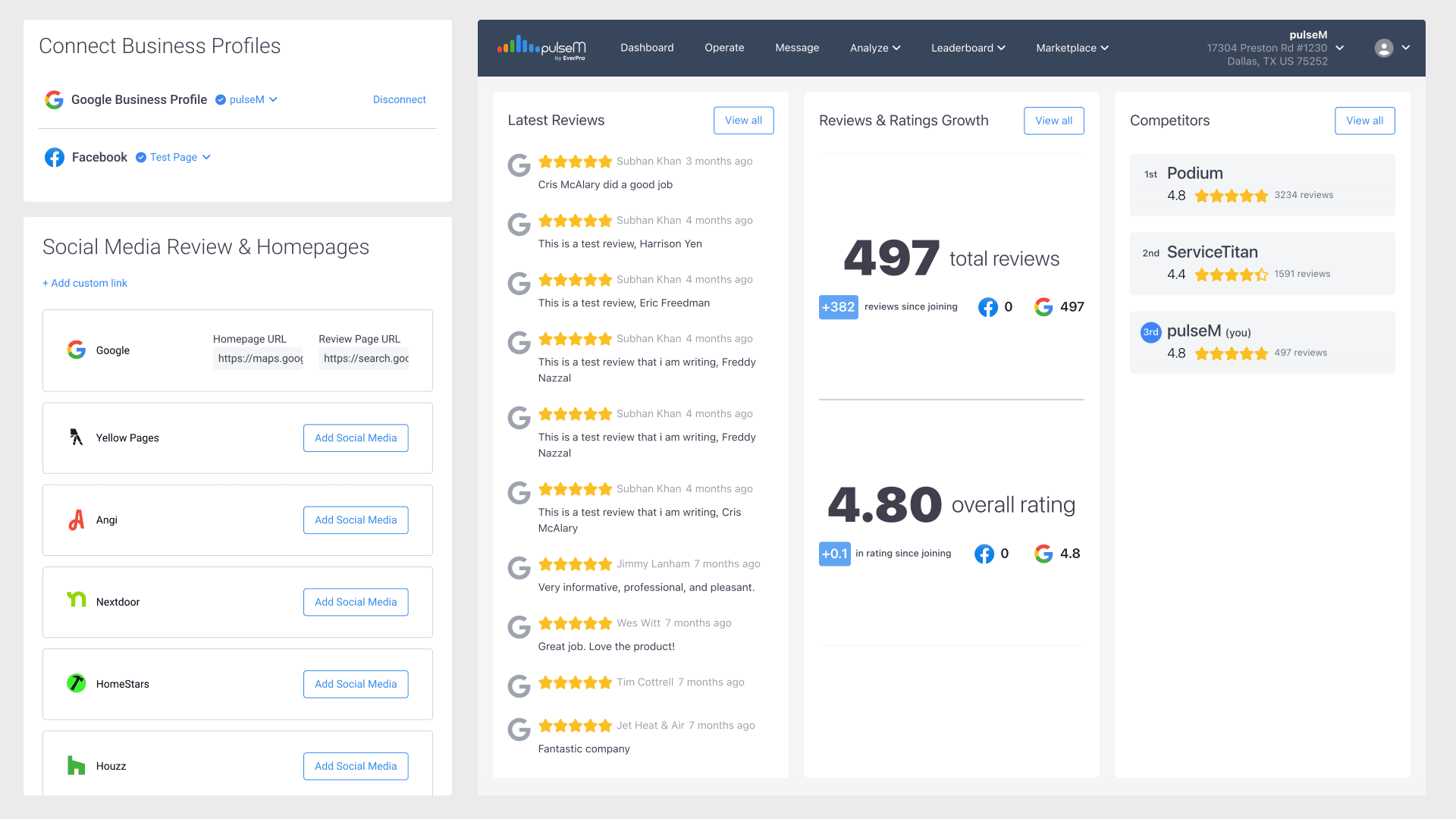Add Social Media for HomeStars
The image size is (1456, 819).
pos(356,684)
